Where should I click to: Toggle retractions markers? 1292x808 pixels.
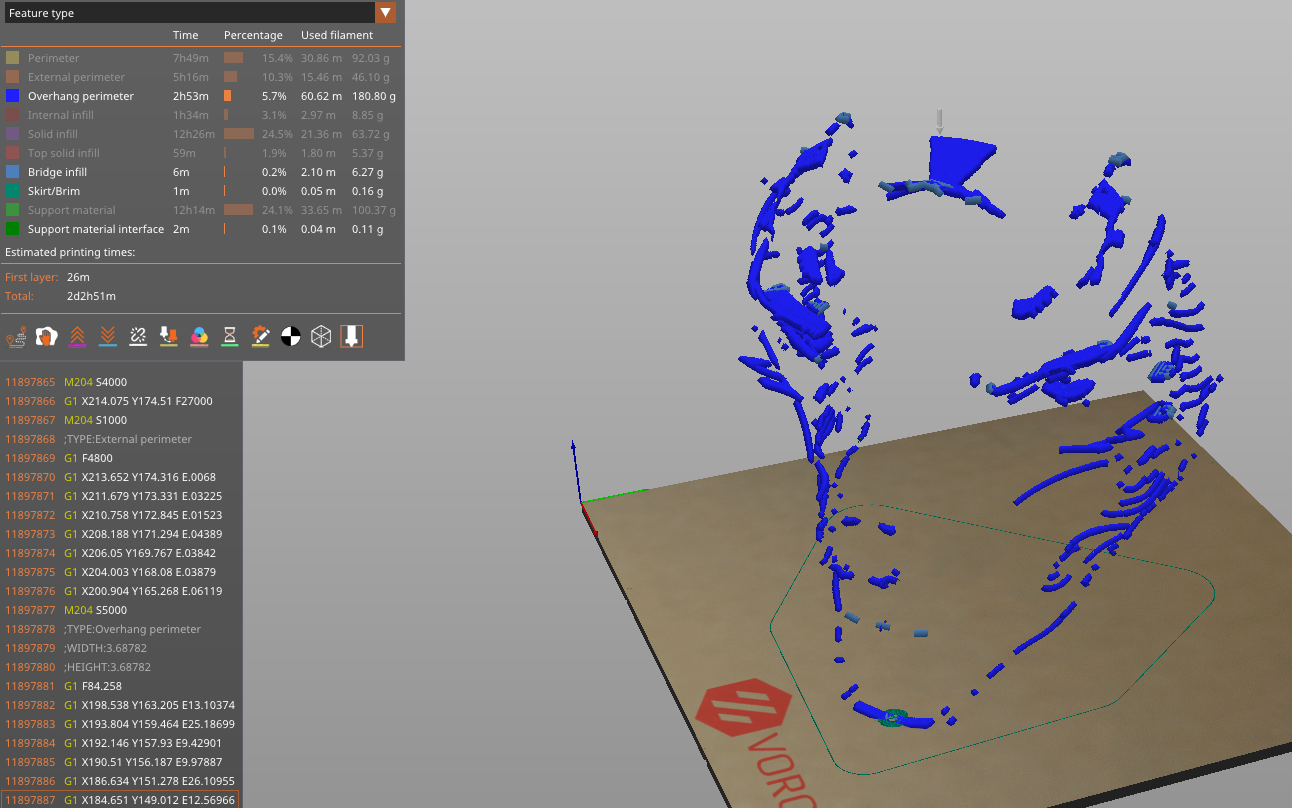coord(77,336)
